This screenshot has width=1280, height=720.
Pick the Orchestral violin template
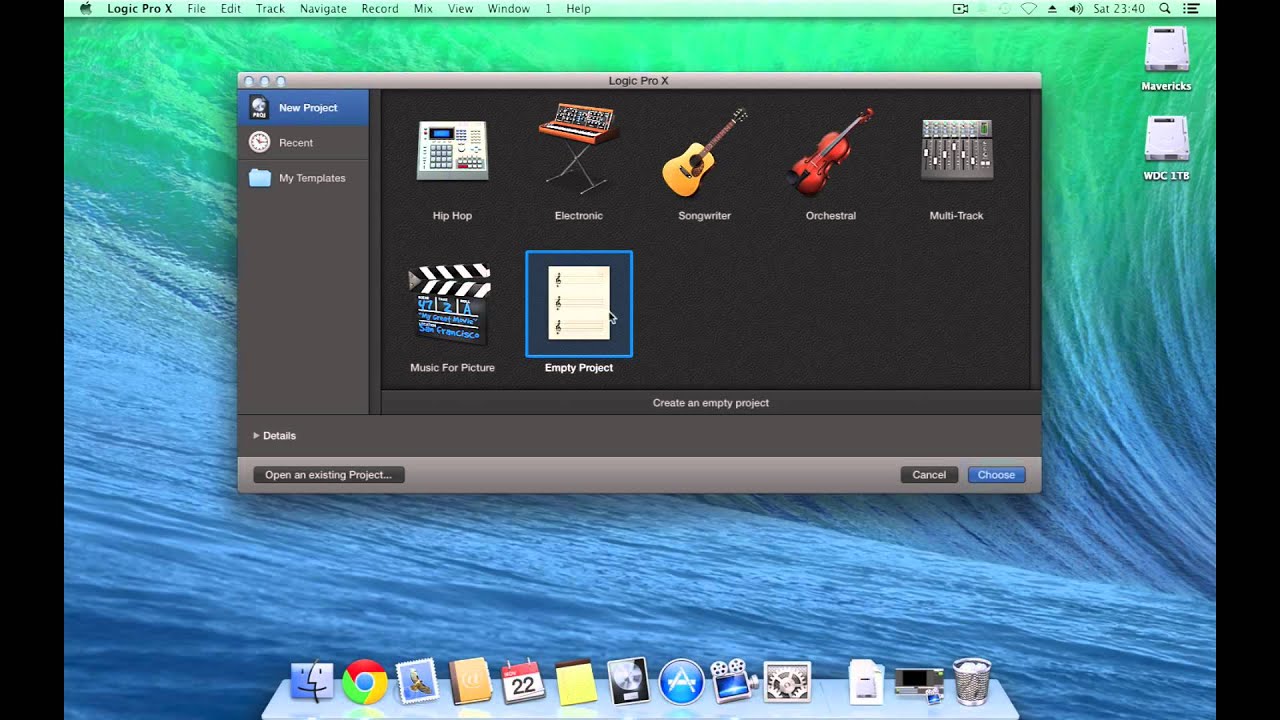pyautogui.click(x=830, y=151)
